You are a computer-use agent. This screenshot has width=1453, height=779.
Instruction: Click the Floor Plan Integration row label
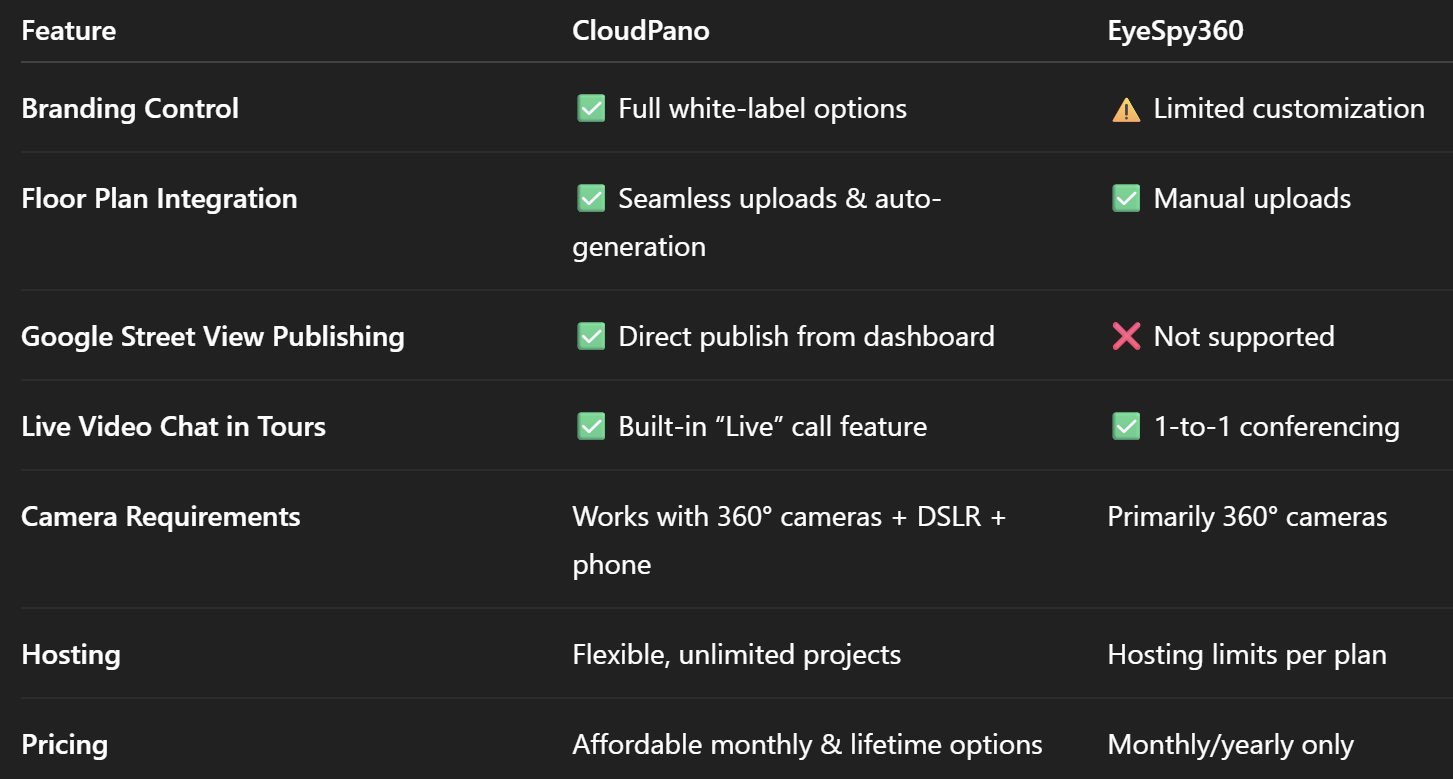pyautogui.click(x=159, y=198)
